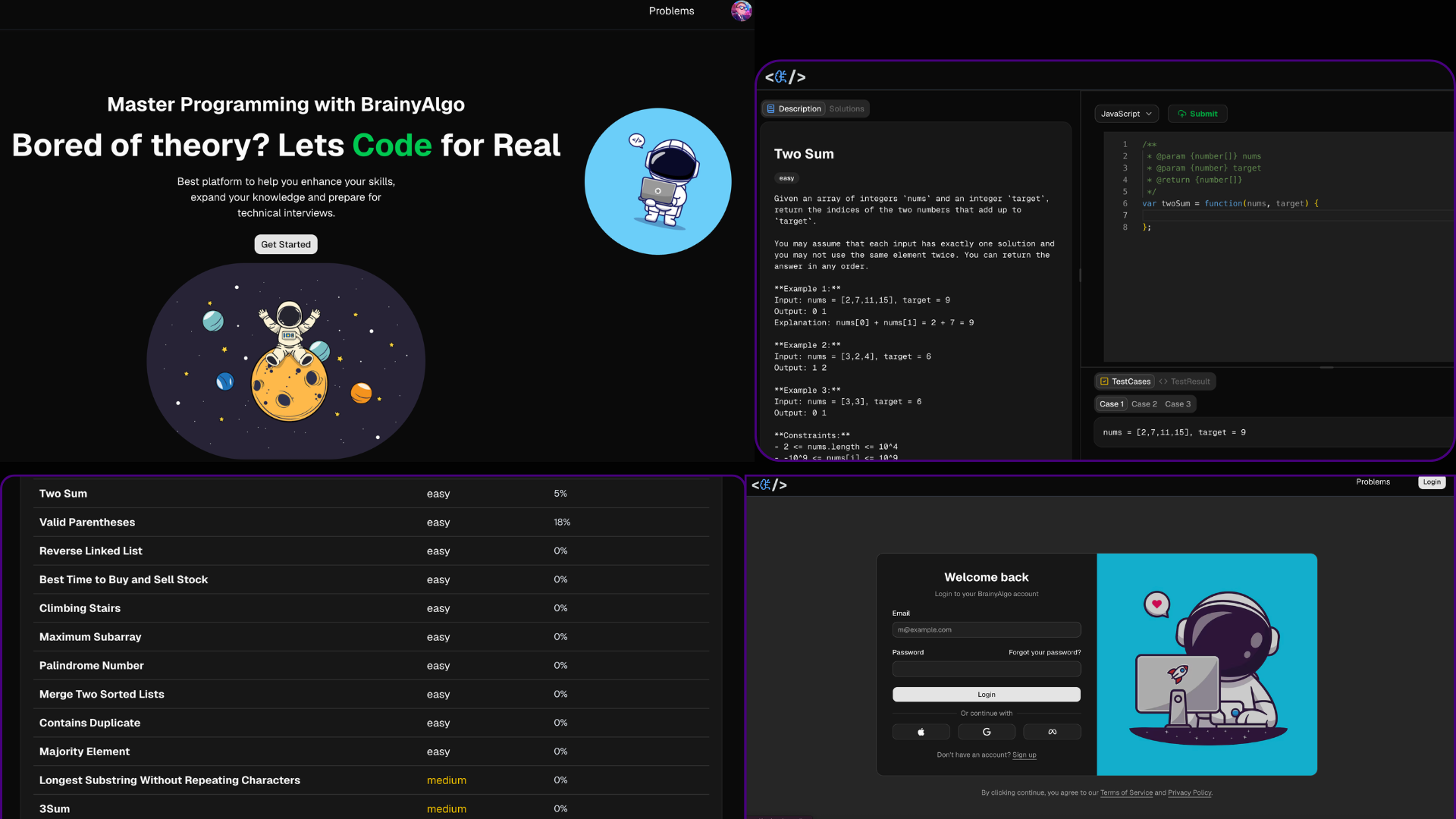This screenshot has width=1456, height=819.
Task: Click the cloud upload icon on Submit
Action: click(x=1181, y=114)
